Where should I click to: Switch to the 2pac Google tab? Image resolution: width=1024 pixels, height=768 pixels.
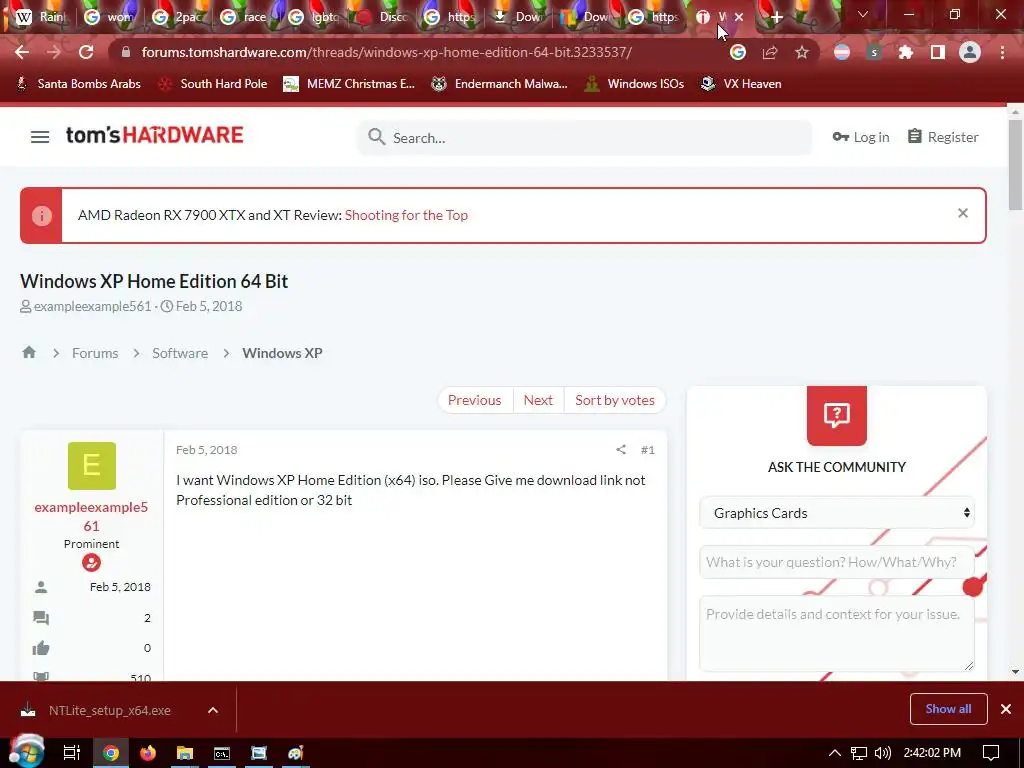[178, 17]
